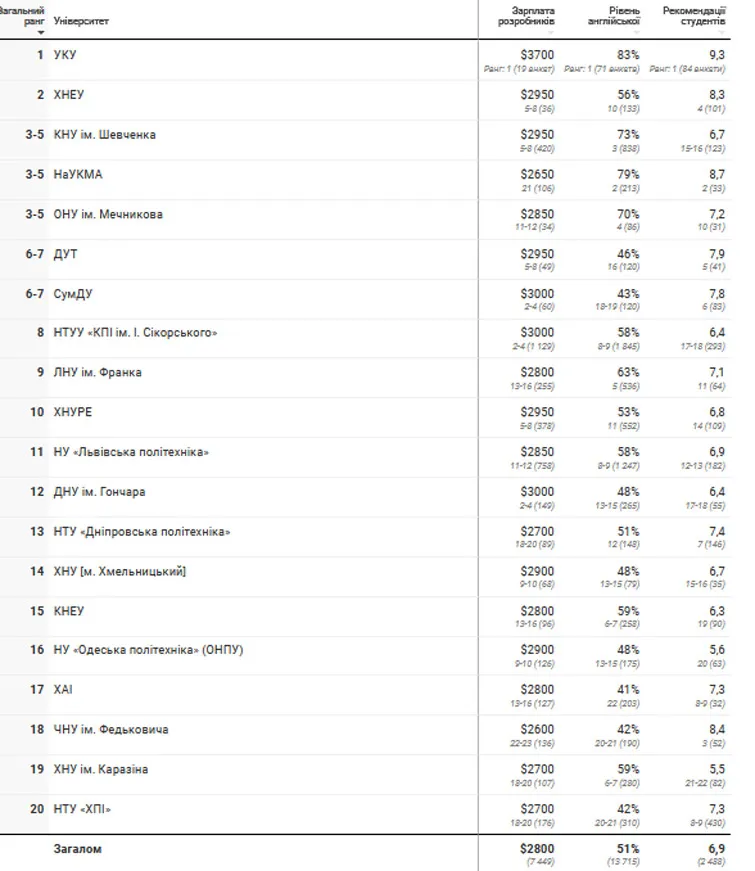This screenshot has width=755, height=871.
Task: Click on КНУ ім. Шевченка
Action: tap(105, 135)
